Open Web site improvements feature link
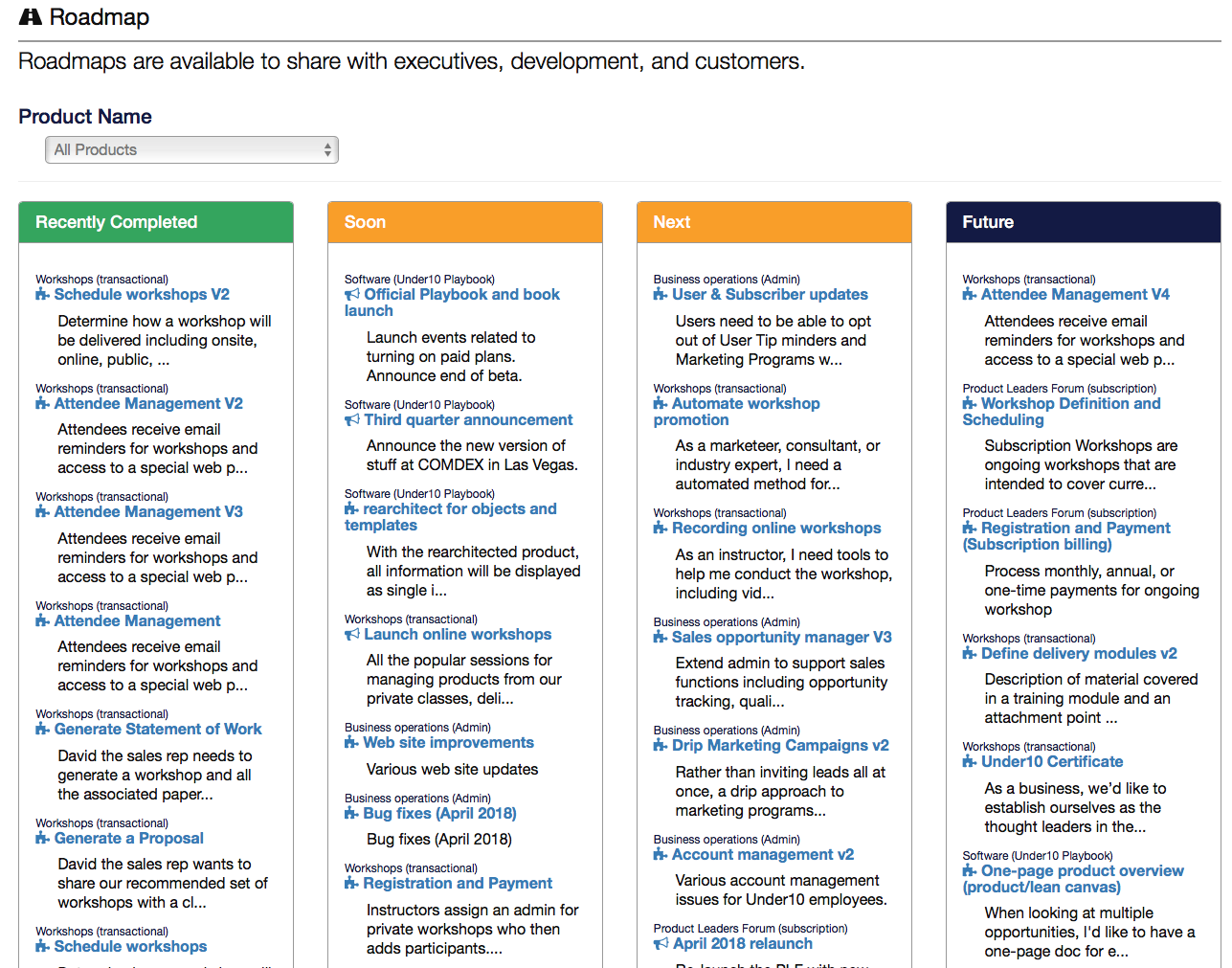This screenshot has height=968, width=1232. pyautogui.click(x=448, y=743)
